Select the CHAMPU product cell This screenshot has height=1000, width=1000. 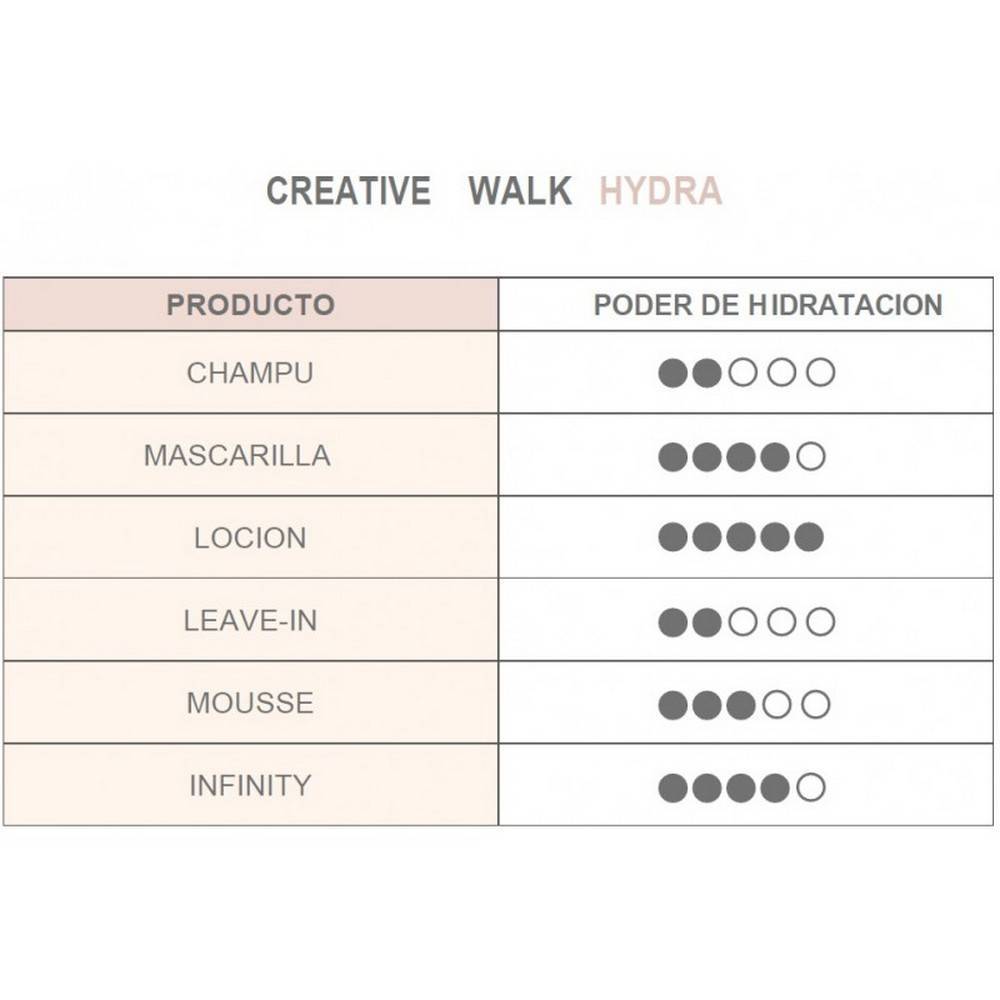250,373
